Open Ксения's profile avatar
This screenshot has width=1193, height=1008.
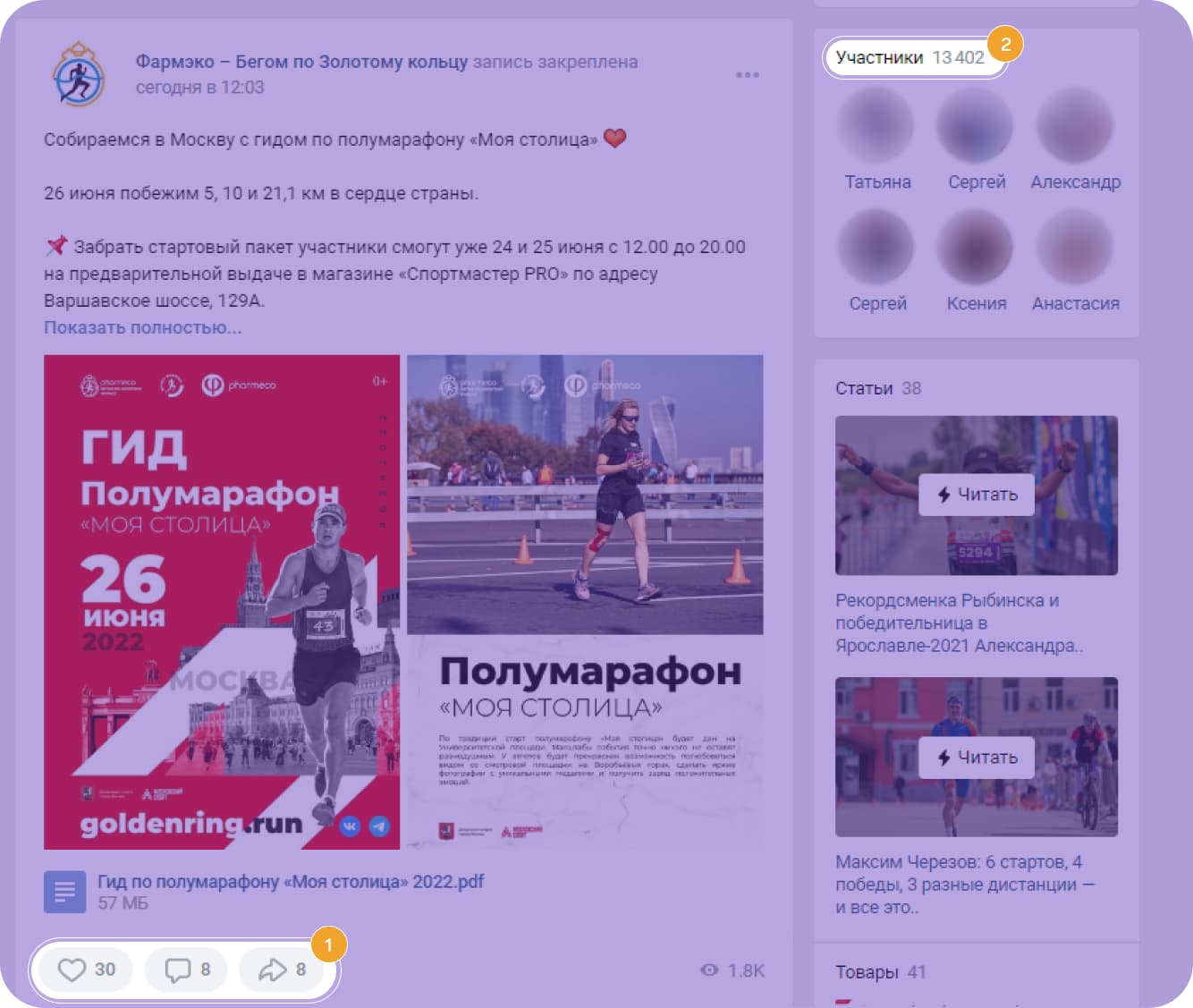point(975,248)
